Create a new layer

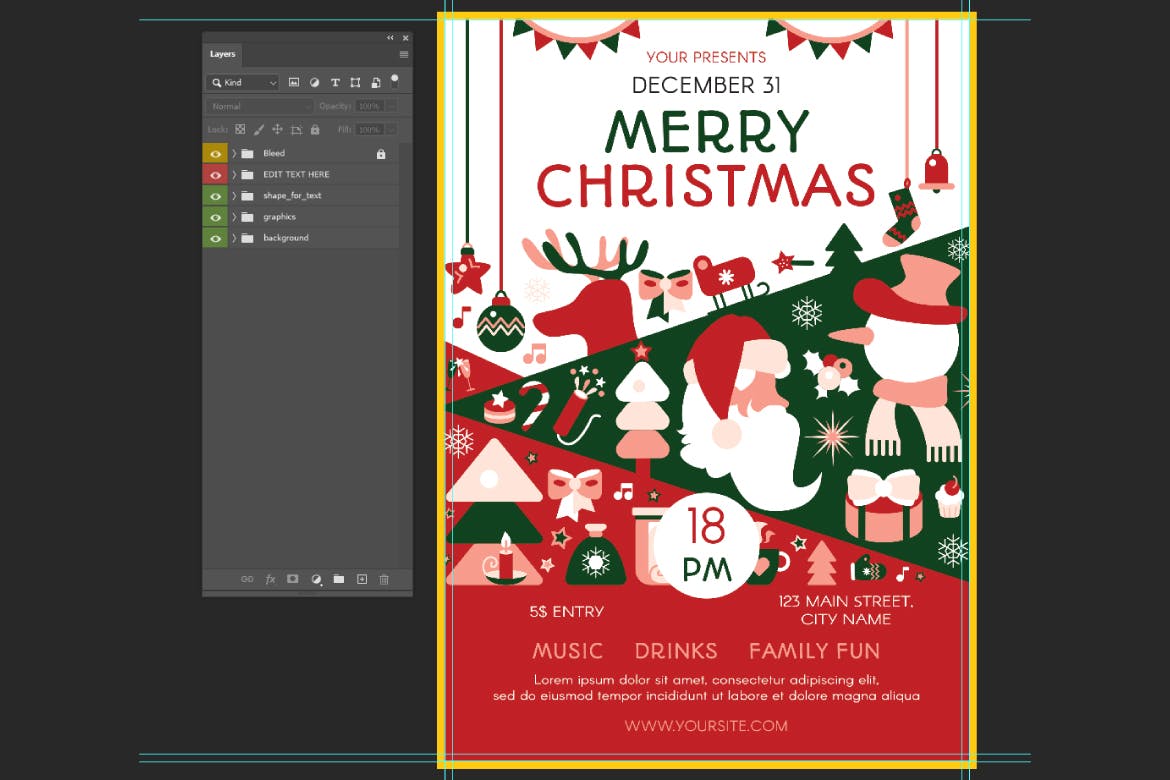point(362,579)
